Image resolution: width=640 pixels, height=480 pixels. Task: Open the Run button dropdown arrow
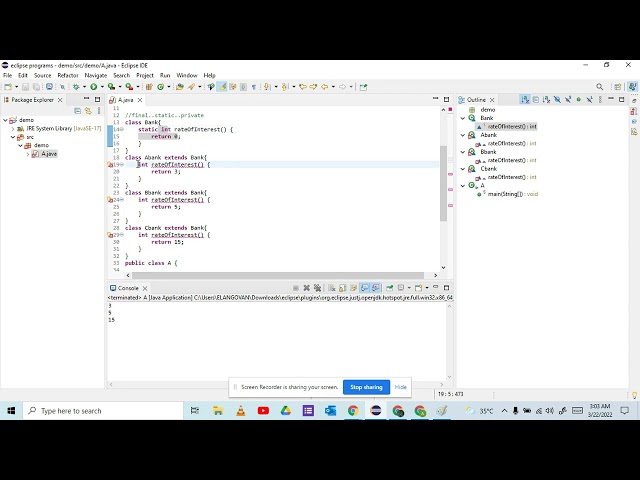102,87
